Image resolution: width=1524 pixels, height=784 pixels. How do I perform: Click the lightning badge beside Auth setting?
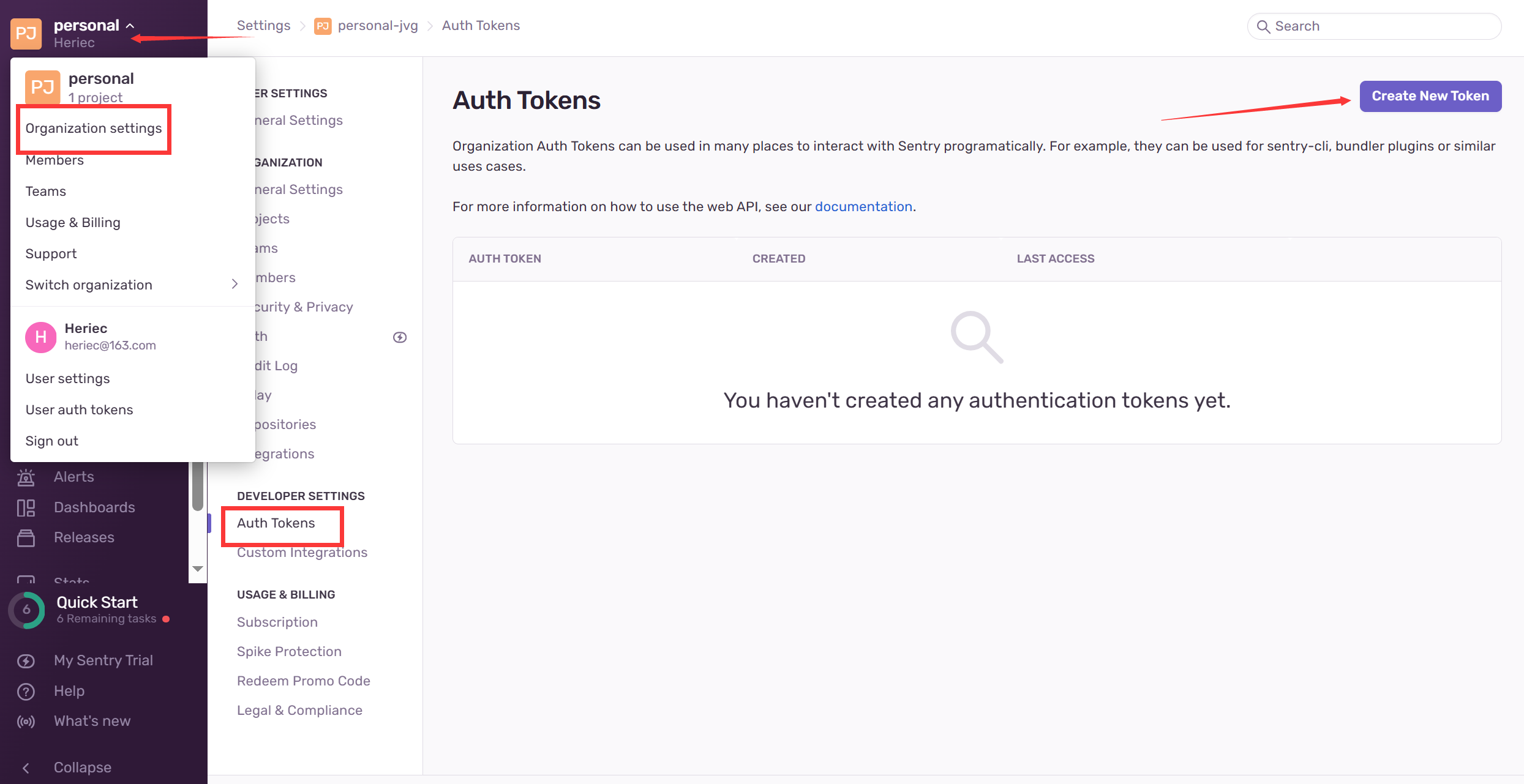pos(400,337)
